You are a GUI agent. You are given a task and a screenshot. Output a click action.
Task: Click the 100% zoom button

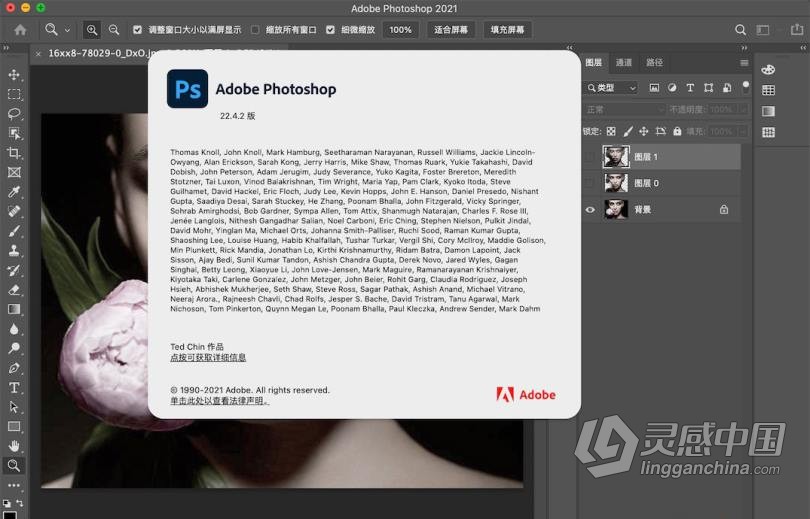[400, 30]
